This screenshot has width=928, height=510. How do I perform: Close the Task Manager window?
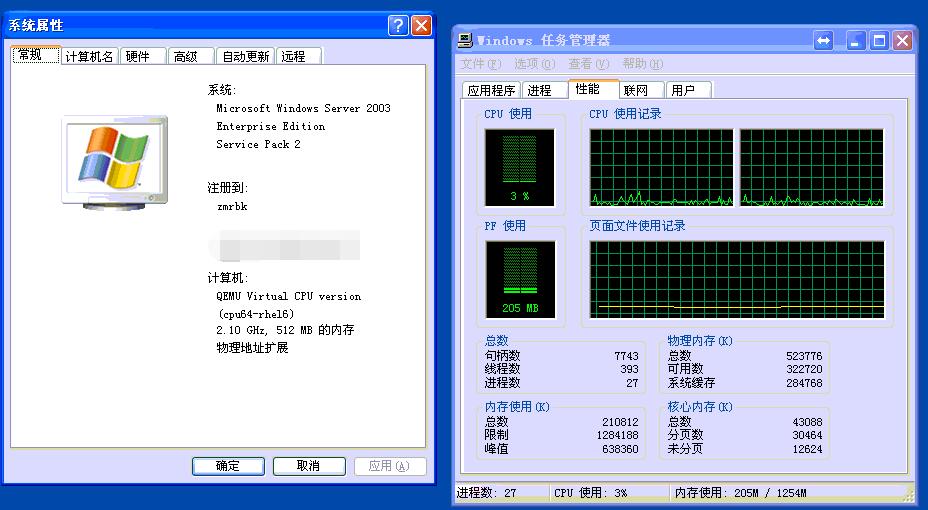902,41
